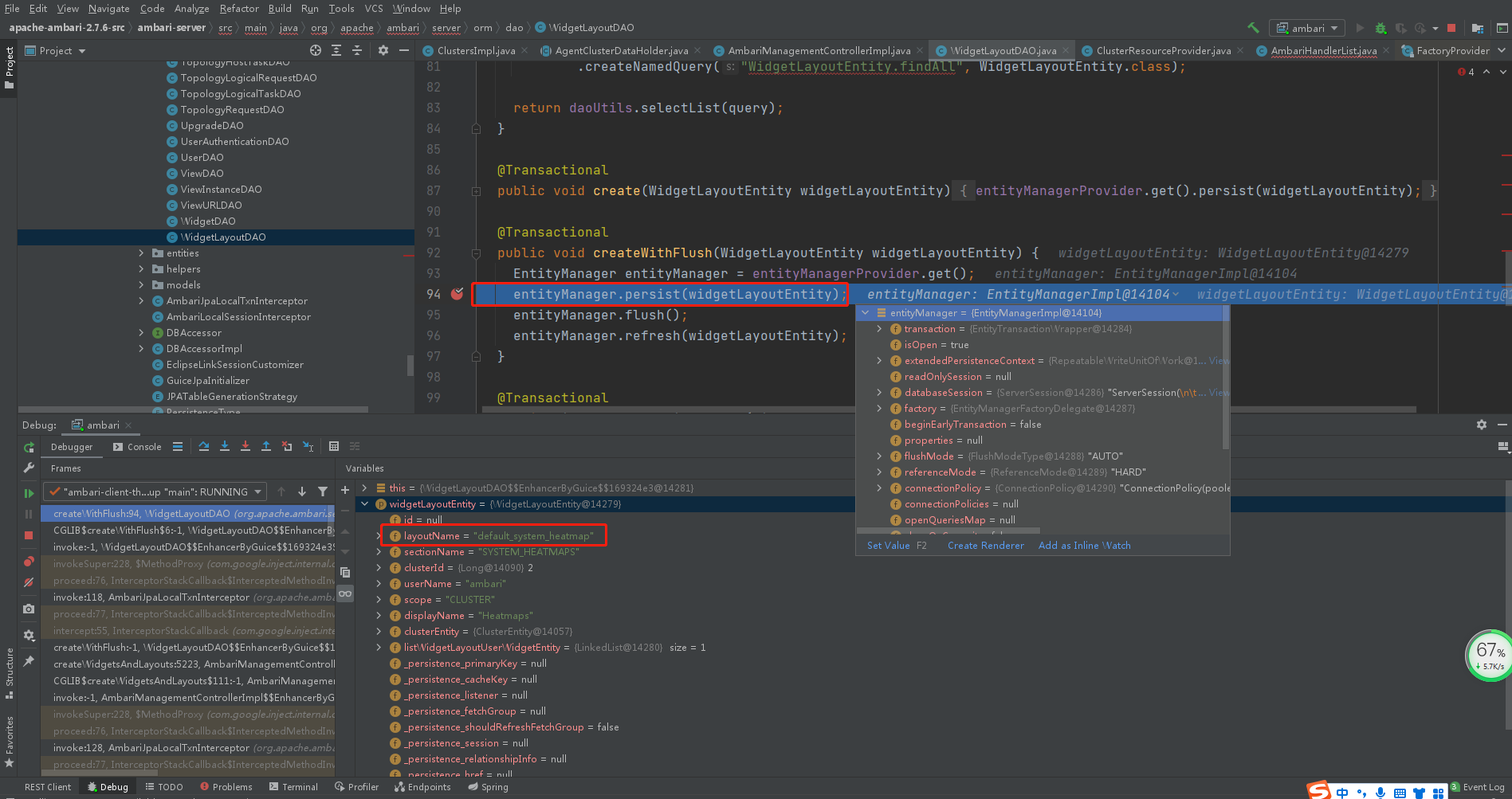The height and width of the screenshot is (799, 1512).
Task: Toggle show watches glasses icon in Variables
Action: coord(345,593)
